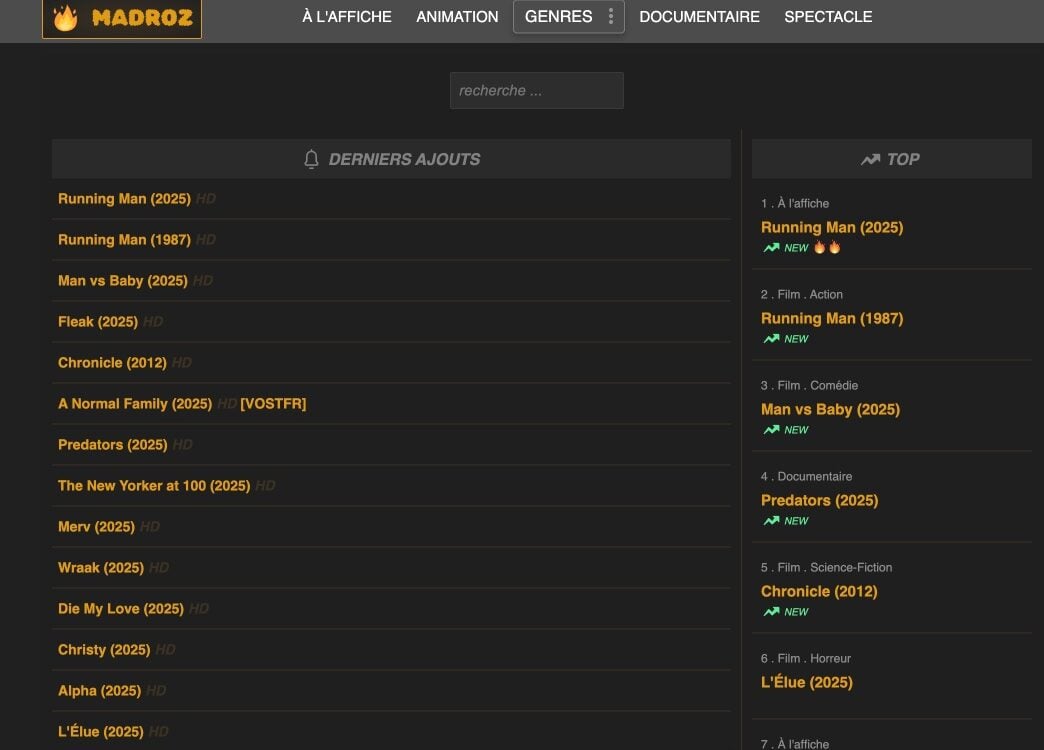Click the green NEW trend icon under Predators (2025)
This screenshot has height=750, width=1044.
771,521
